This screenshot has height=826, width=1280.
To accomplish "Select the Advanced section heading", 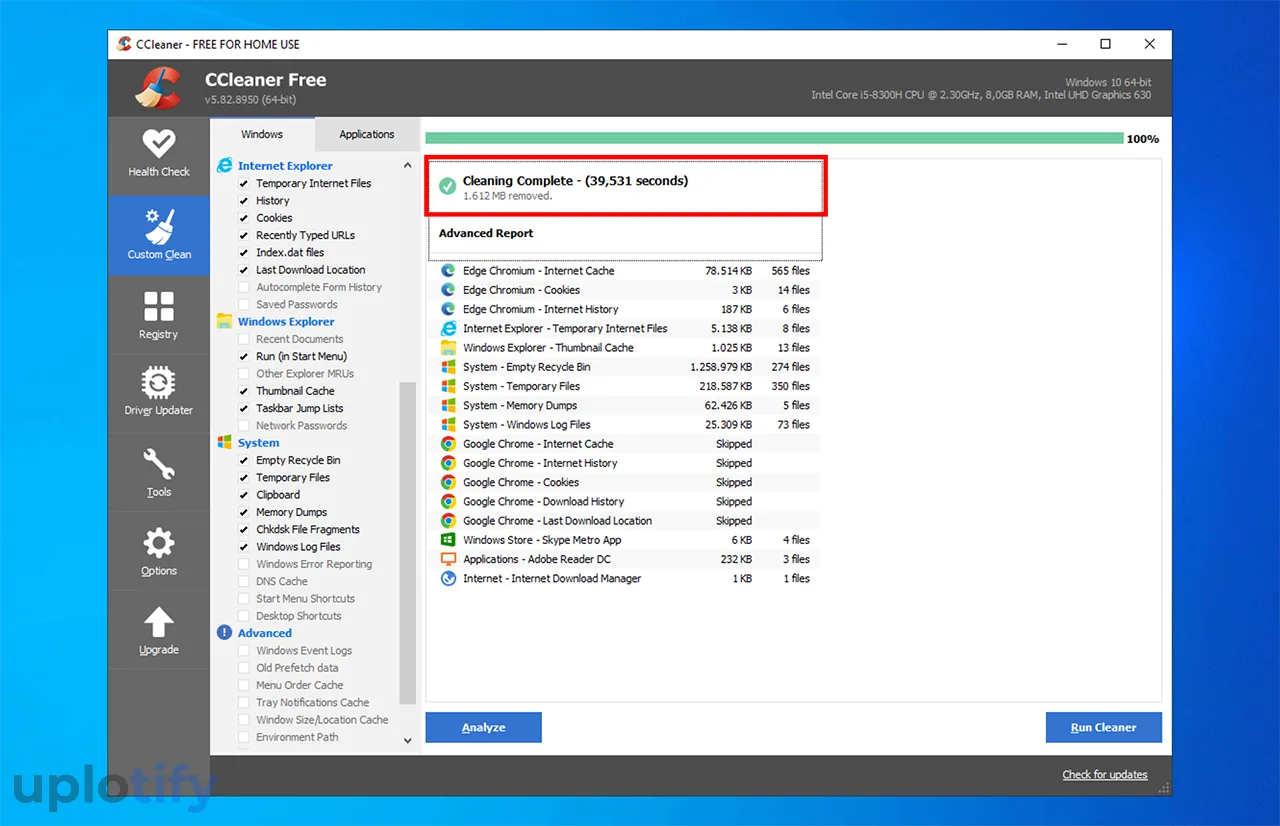I will pyautogui.click(x=265, y=633).
